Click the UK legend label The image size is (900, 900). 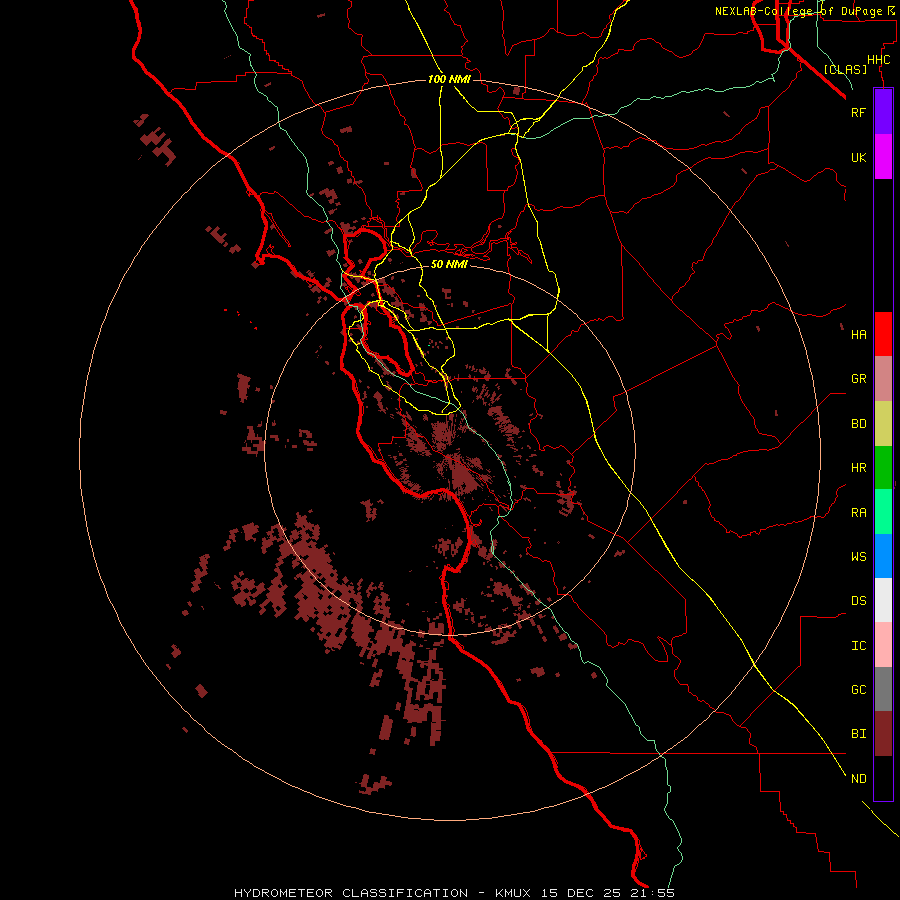click(x=859, y=158)
